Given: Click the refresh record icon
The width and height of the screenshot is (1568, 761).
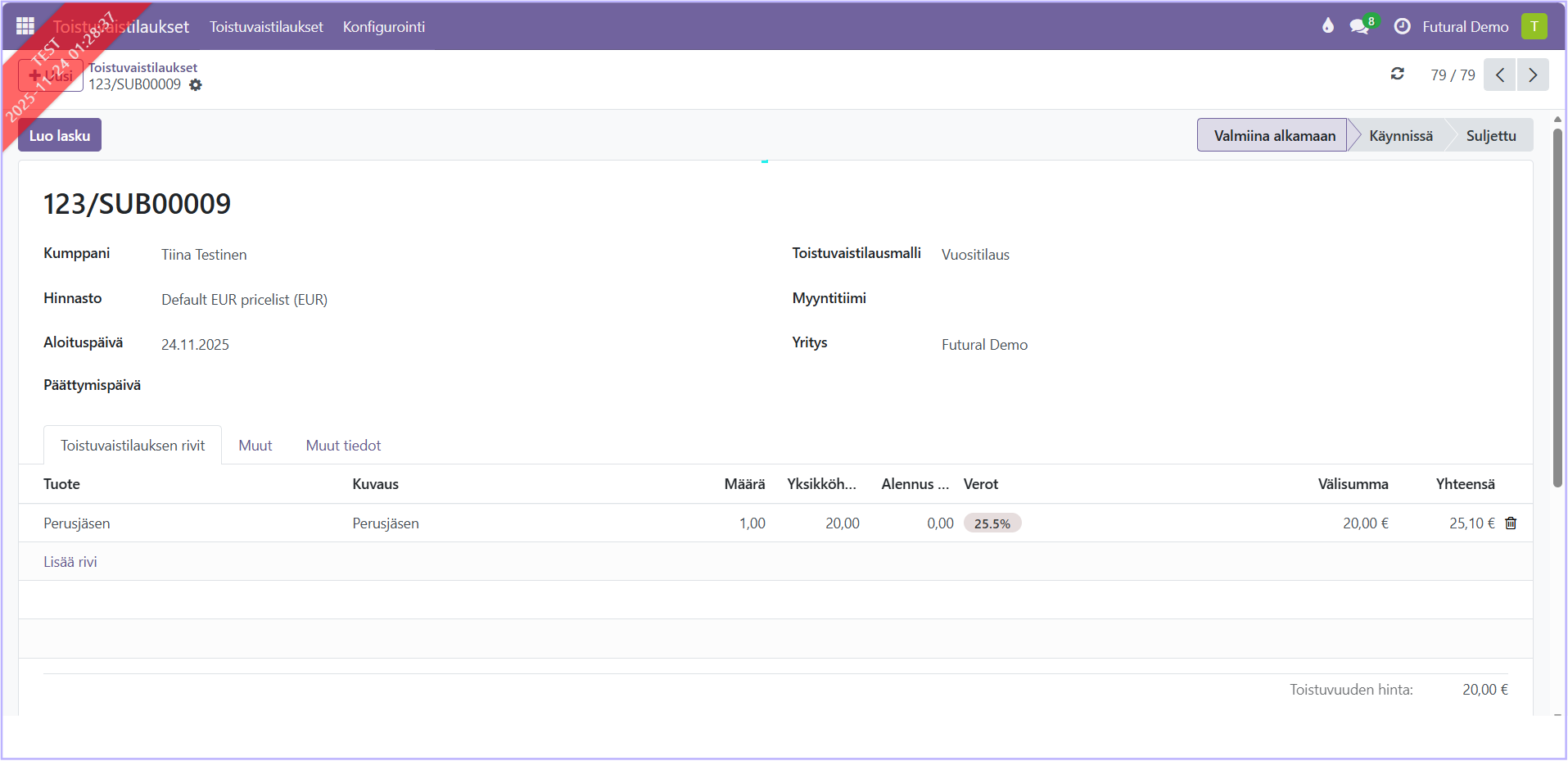Looking at the screenshot, I should pos(1397,75).
